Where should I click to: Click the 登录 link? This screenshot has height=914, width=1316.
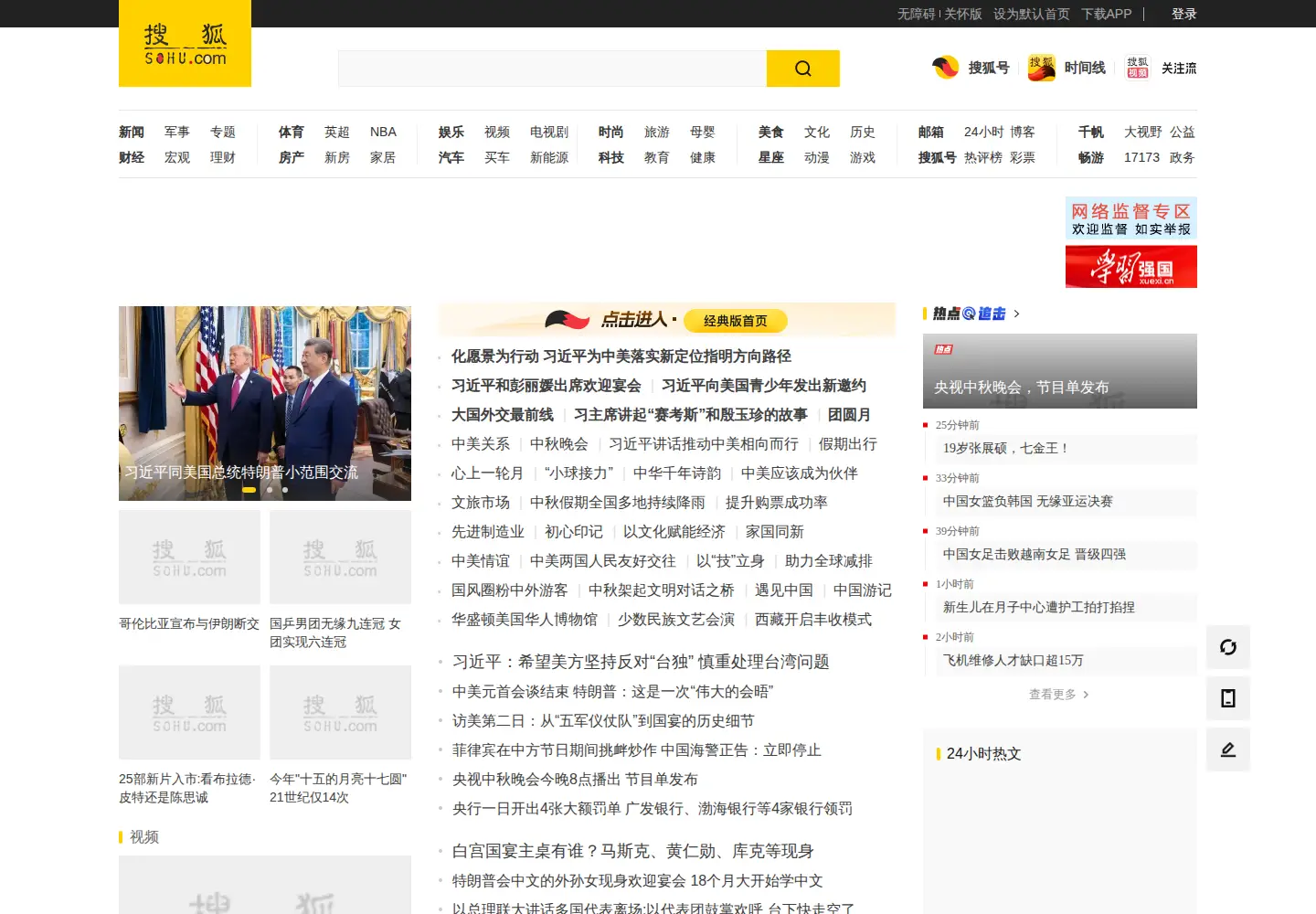tap(1184, 14)
